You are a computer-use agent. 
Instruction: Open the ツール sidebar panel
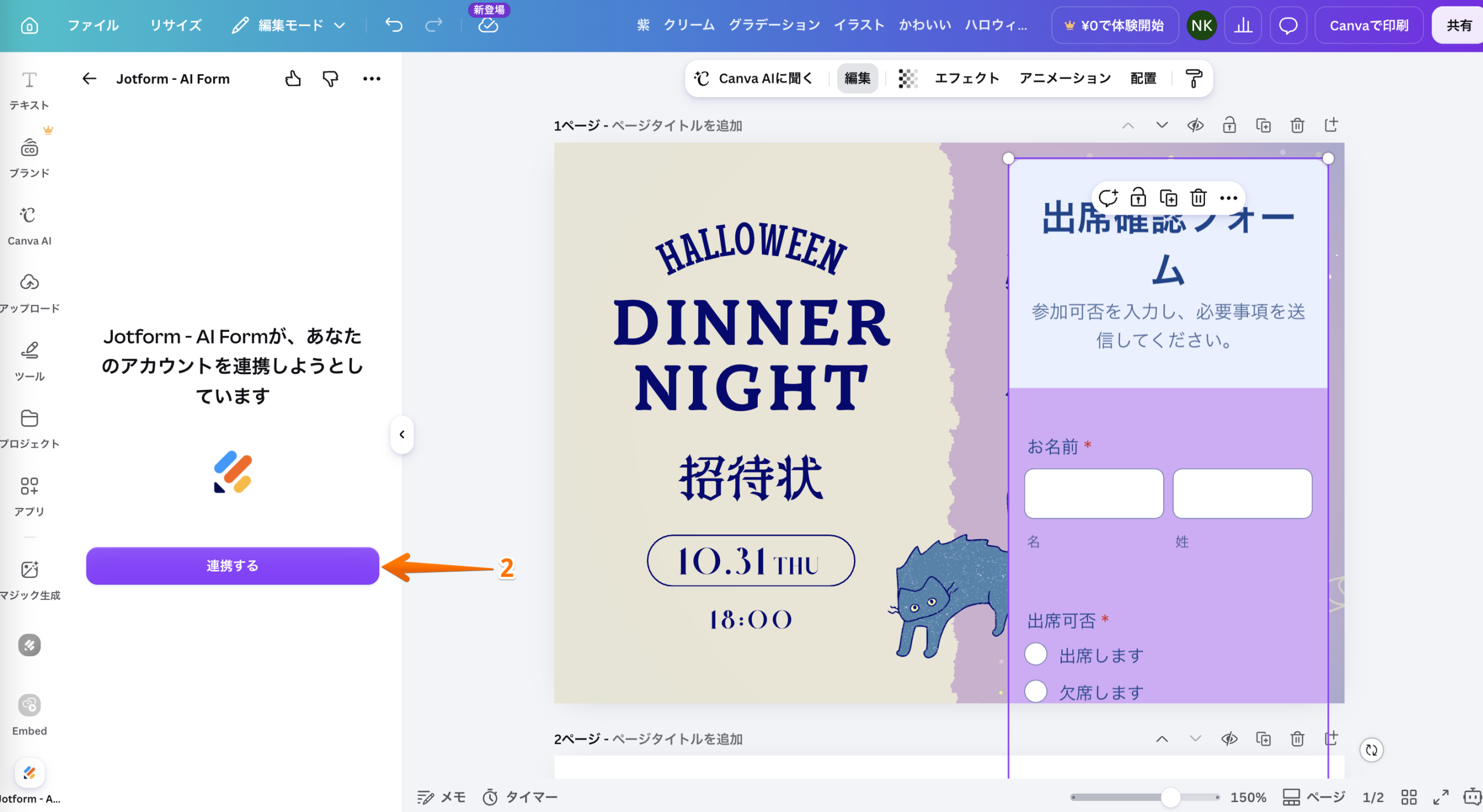click(x=29, y=361)
